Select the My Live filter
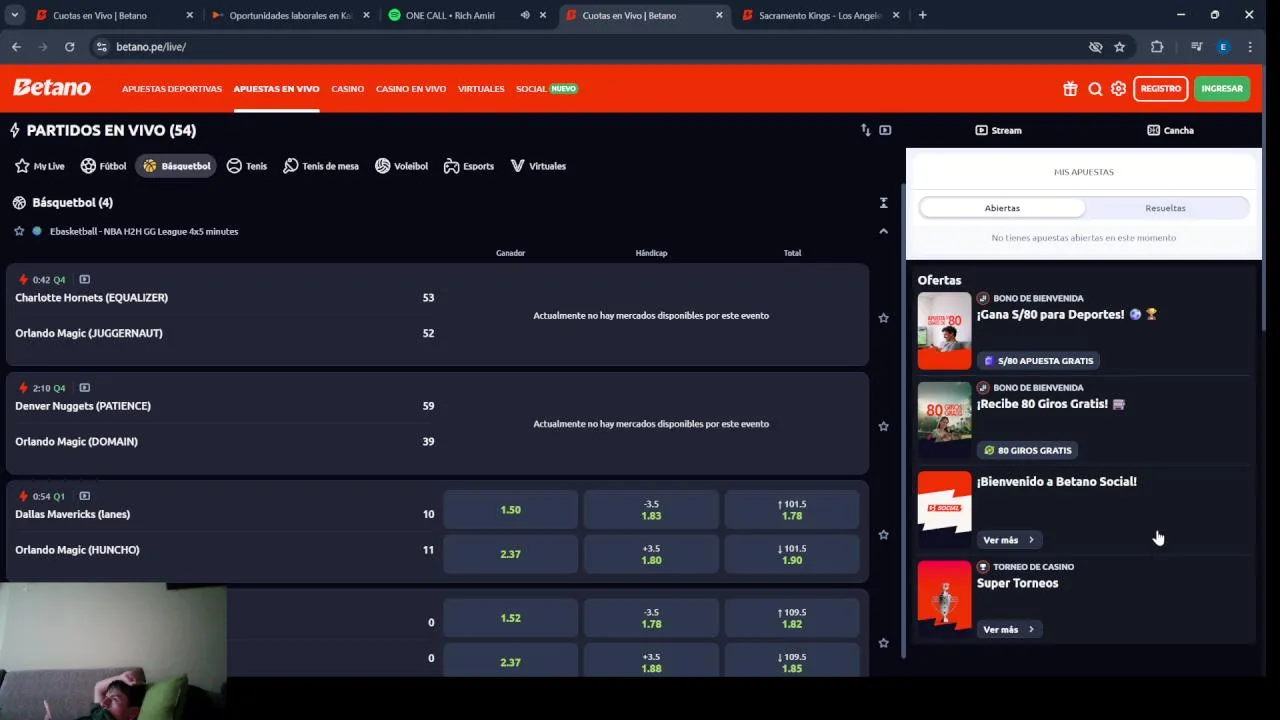This screenshot has height=720, width=1280. 39,166
